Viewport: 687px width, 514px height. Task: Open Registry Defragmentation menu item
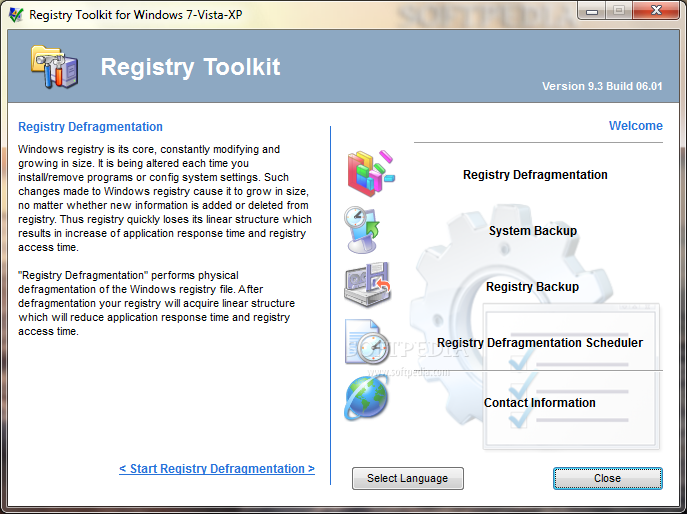535,174
